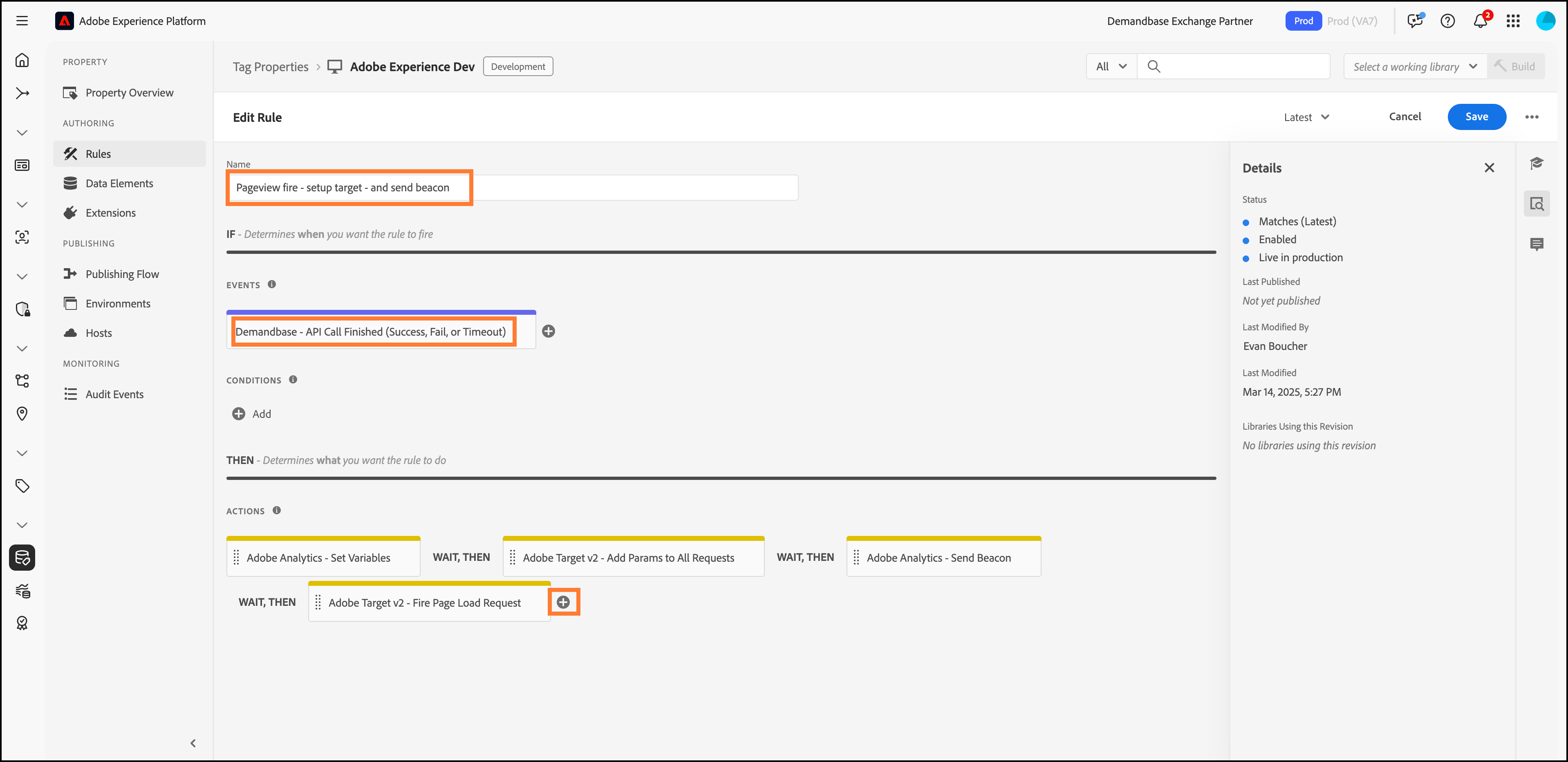Expand the Latest revision dropdown
Viewport: 1568px width, 762px height.
click(x=1306, y=117)
